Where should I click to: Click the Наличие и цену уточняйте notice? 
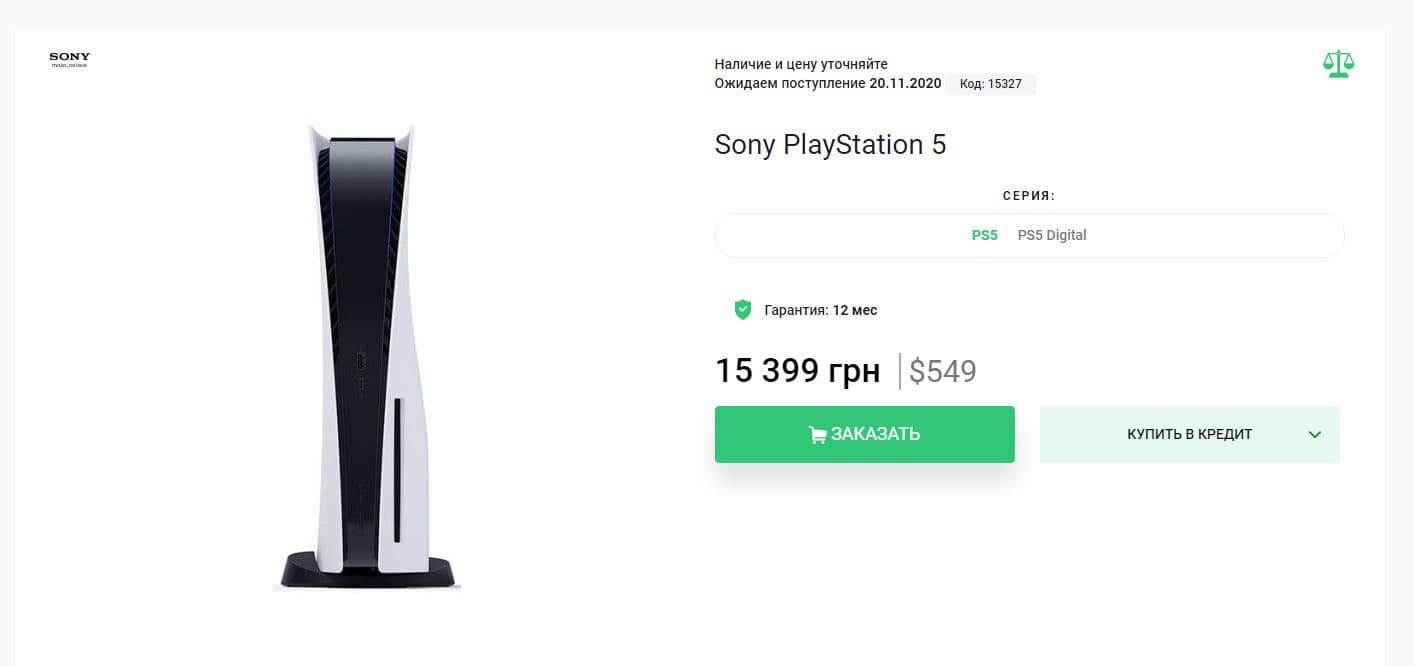pyautogui.click(x=801, y=64)
